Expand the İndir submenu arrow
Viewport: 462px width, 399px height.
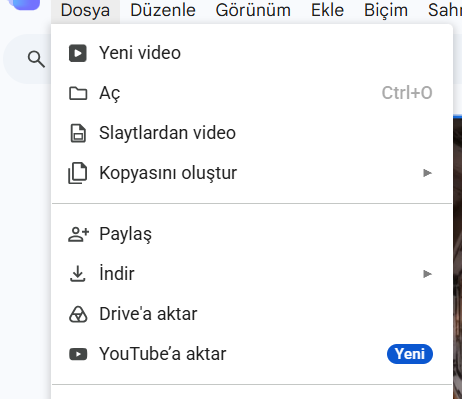[427, 274]
